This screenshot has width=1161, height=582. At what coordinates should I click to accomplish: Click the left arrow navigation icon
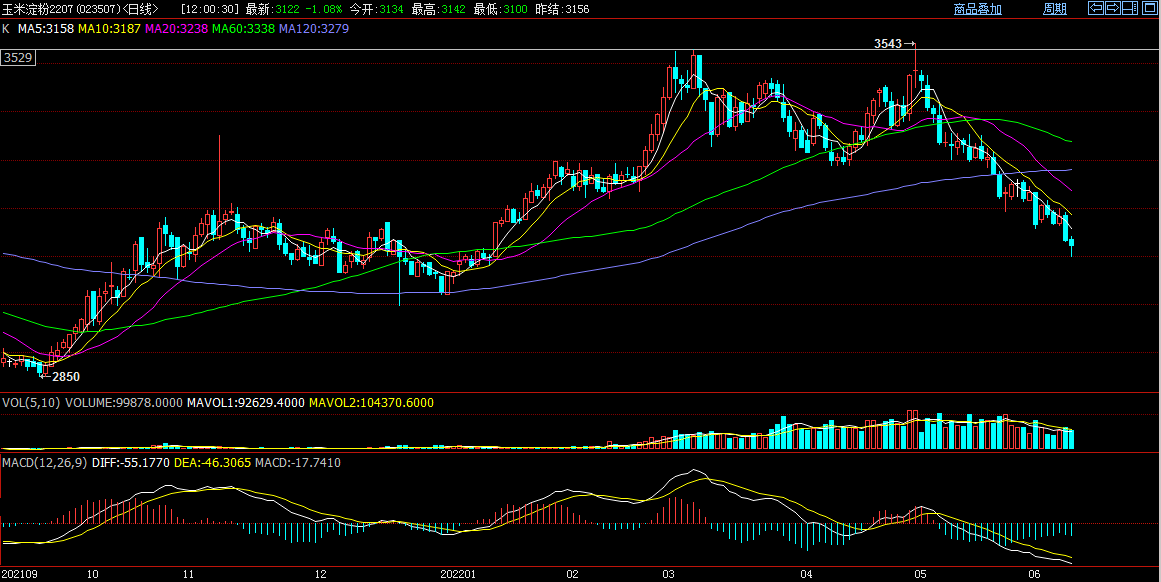coord(1096,9)
